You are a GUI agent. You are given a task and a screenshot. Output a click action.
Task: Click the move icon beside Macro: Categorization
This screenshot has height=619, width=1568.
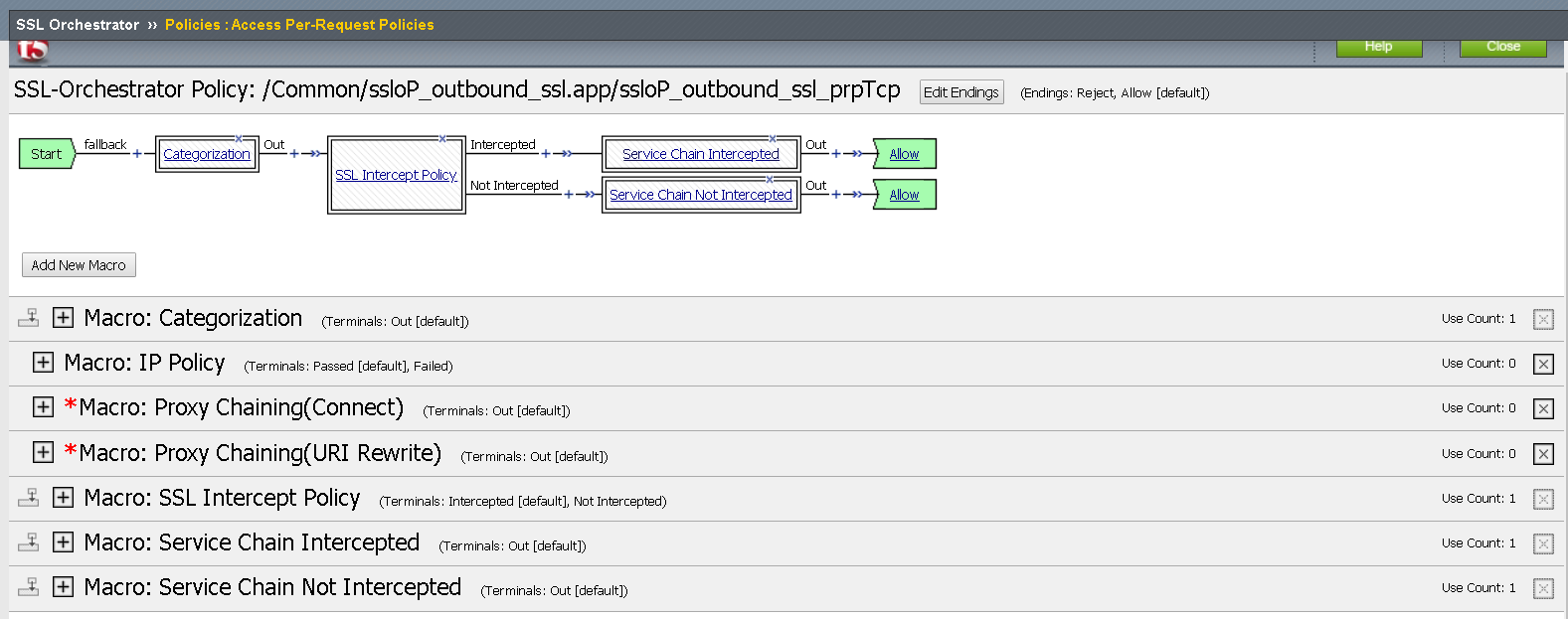coord(29,318)
